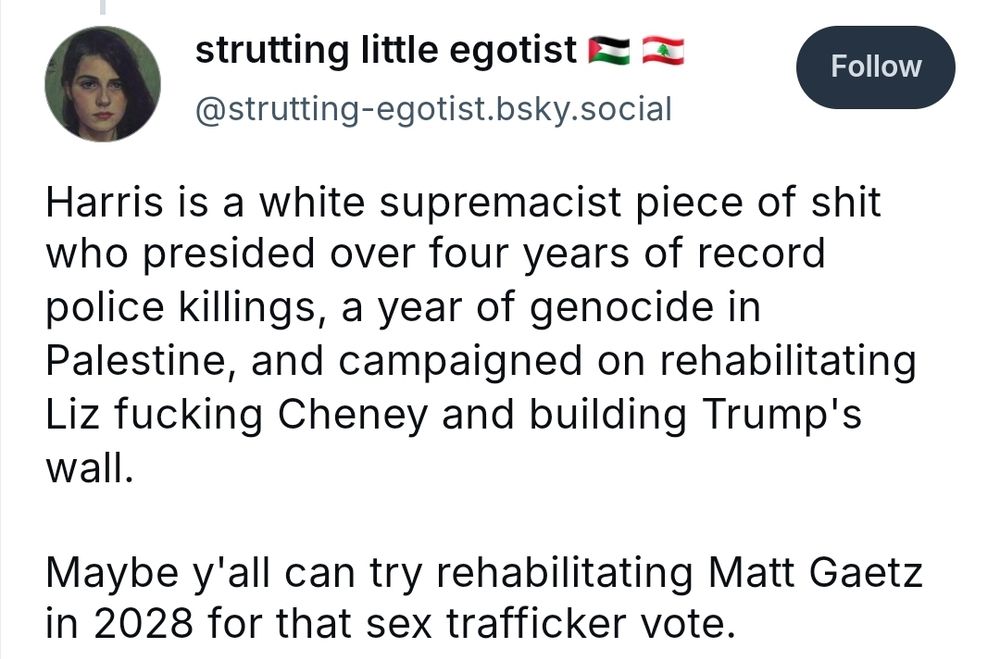Click the Follow button
1000x659 pixels.
pos(875,67)
